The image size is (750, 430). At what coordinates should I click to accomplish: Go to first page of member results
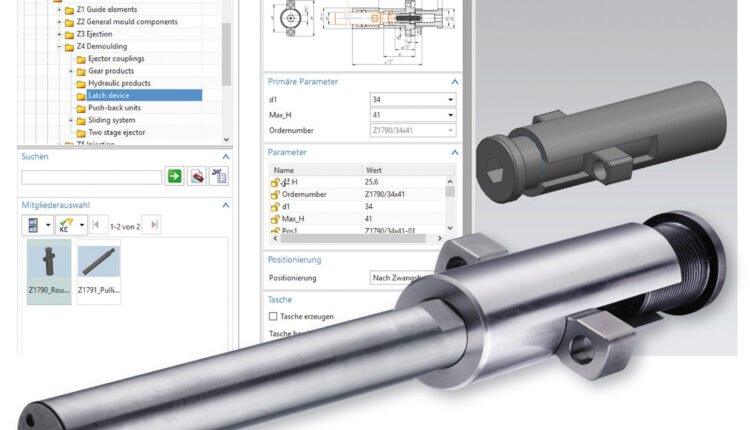[x=96, y=225]
